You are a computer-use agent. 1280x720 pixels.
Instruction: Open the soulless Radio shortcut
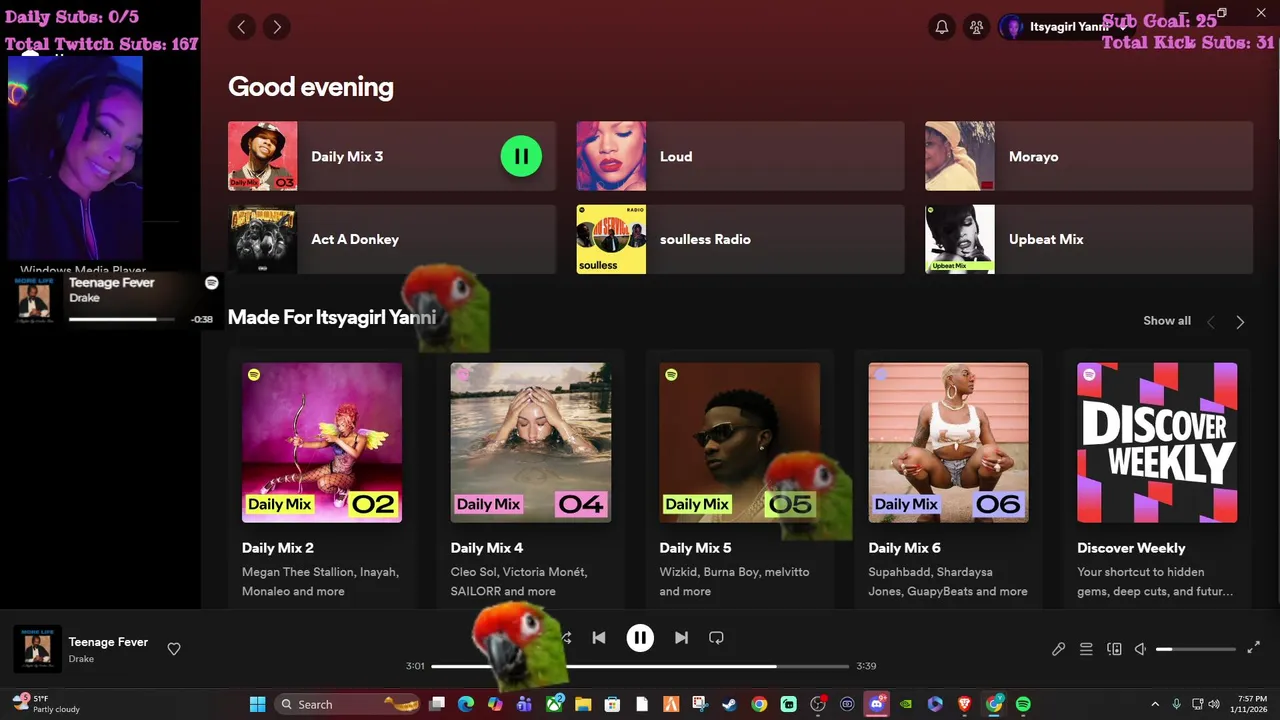740,239
